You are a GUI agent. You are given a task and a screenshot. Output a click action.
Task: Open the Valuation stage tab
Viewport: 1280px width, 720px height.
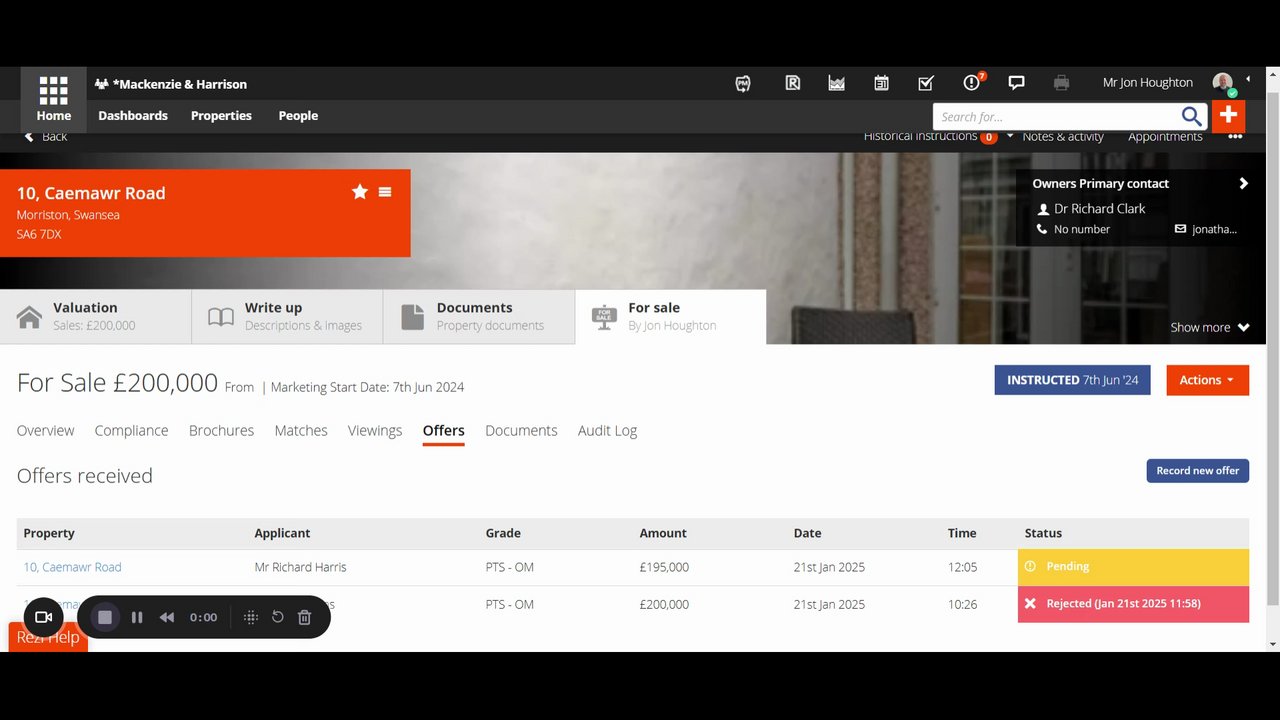pyautogui.click(x=95, y=317)
